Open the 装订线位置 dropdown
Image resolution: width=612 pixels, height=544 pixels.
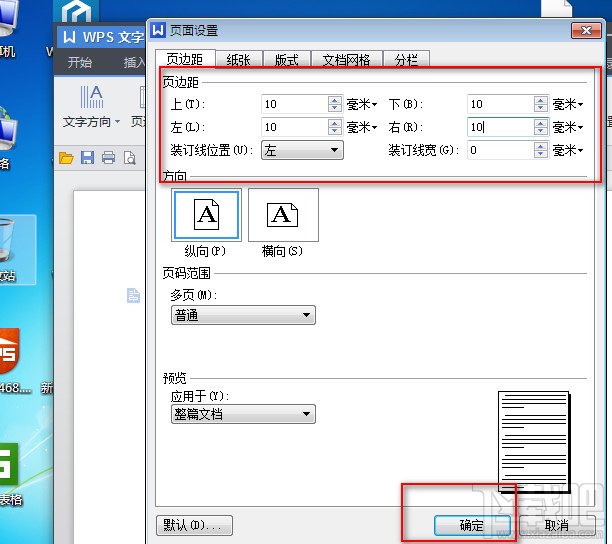302,150
